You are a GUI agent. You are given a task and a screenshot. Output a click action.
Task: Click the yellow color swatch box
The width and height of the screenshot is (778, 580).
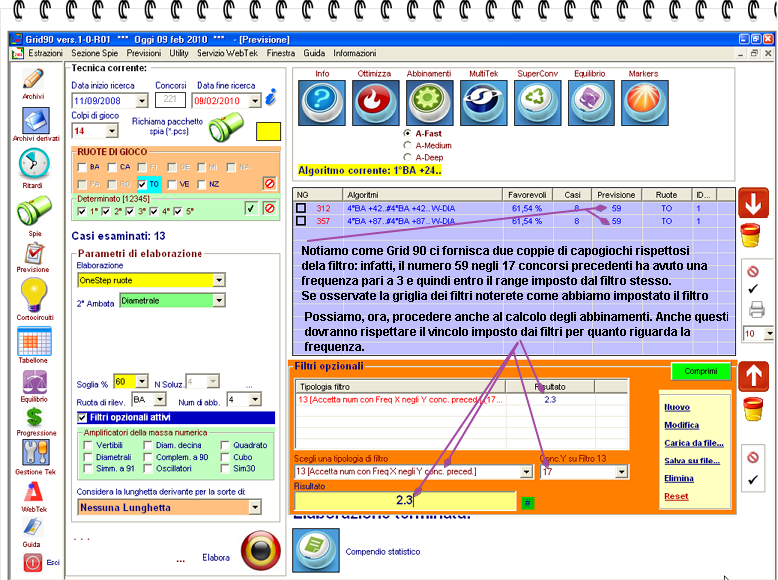pyautogui.click(x=268, y=131)
